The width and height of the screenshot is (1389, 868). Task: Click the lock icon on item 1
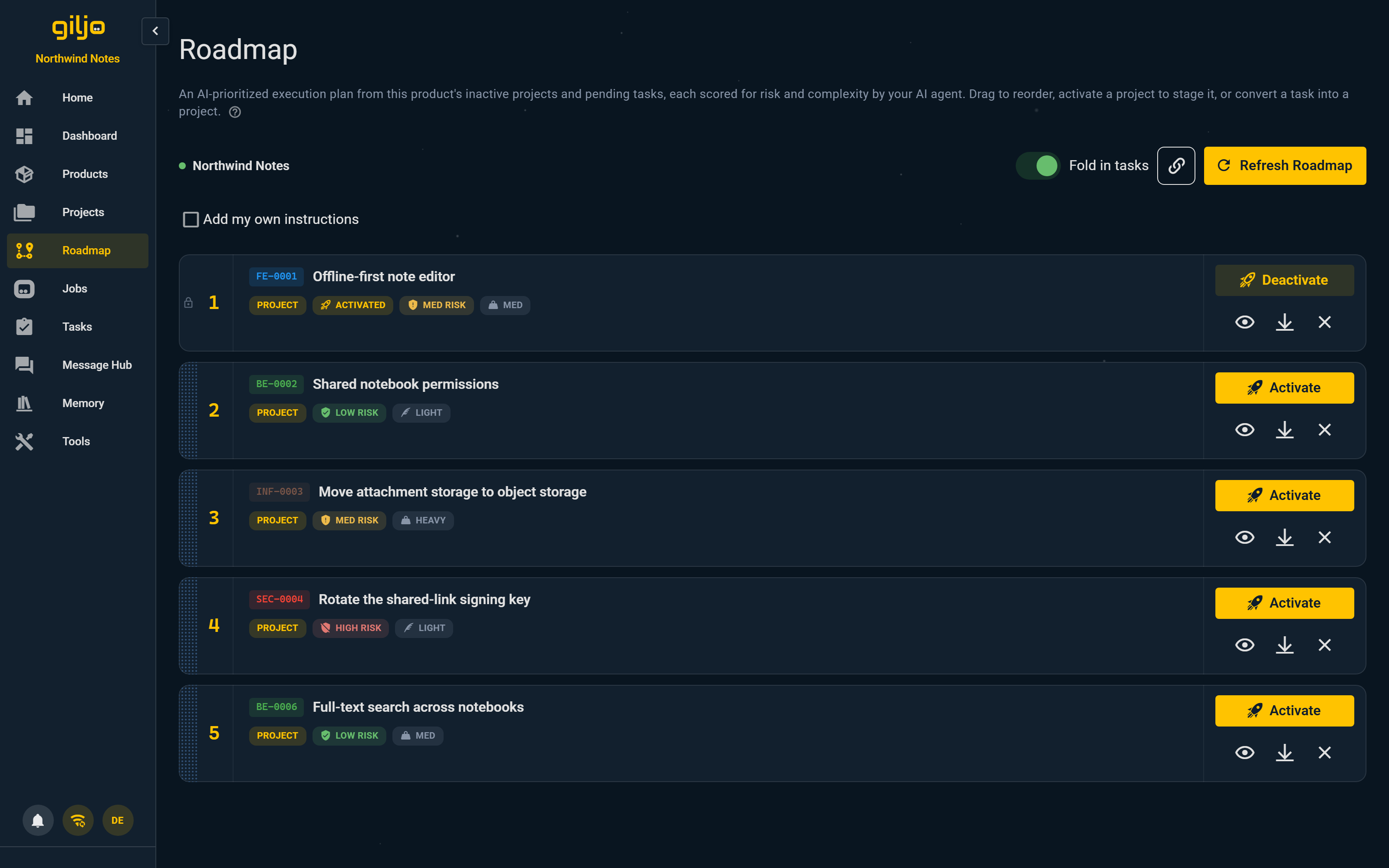coord(188,302)
